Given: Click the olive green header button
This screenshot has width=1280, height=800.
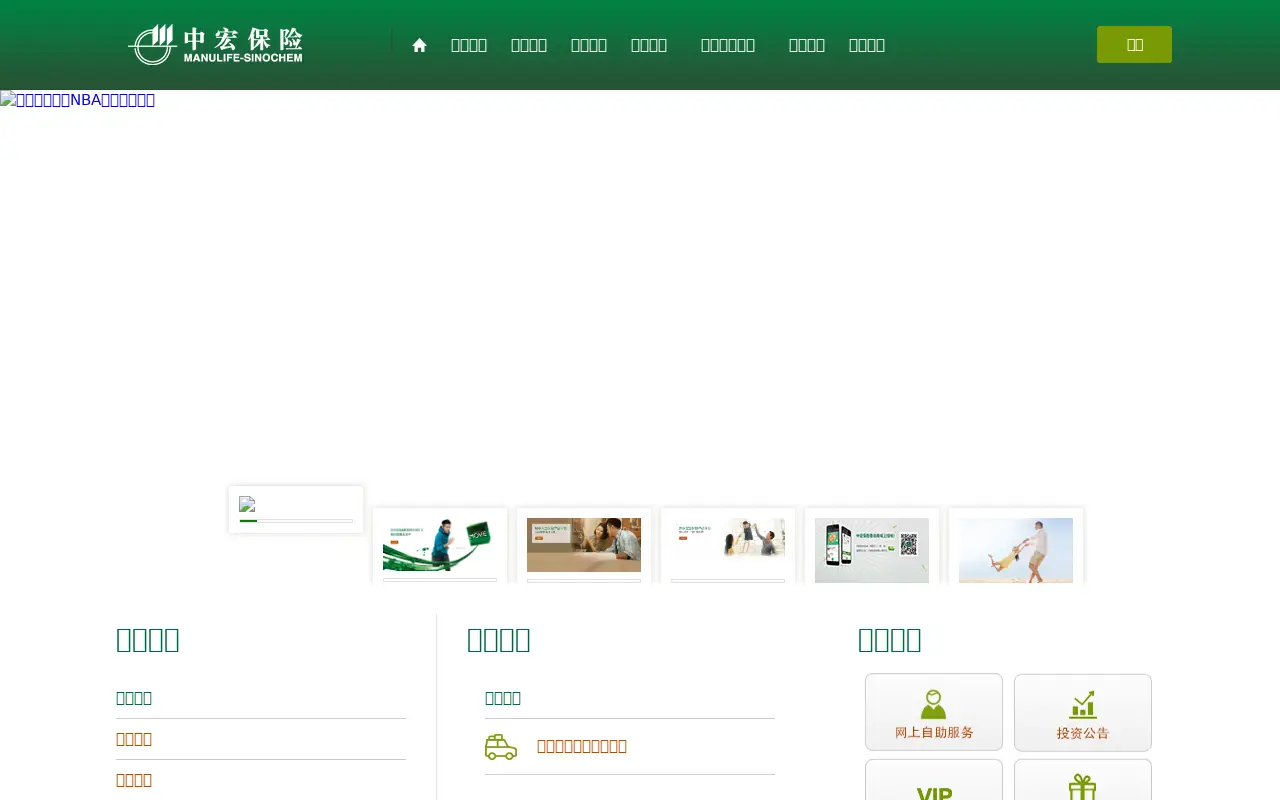Looking at the screenshot, I should point(1134,44).
